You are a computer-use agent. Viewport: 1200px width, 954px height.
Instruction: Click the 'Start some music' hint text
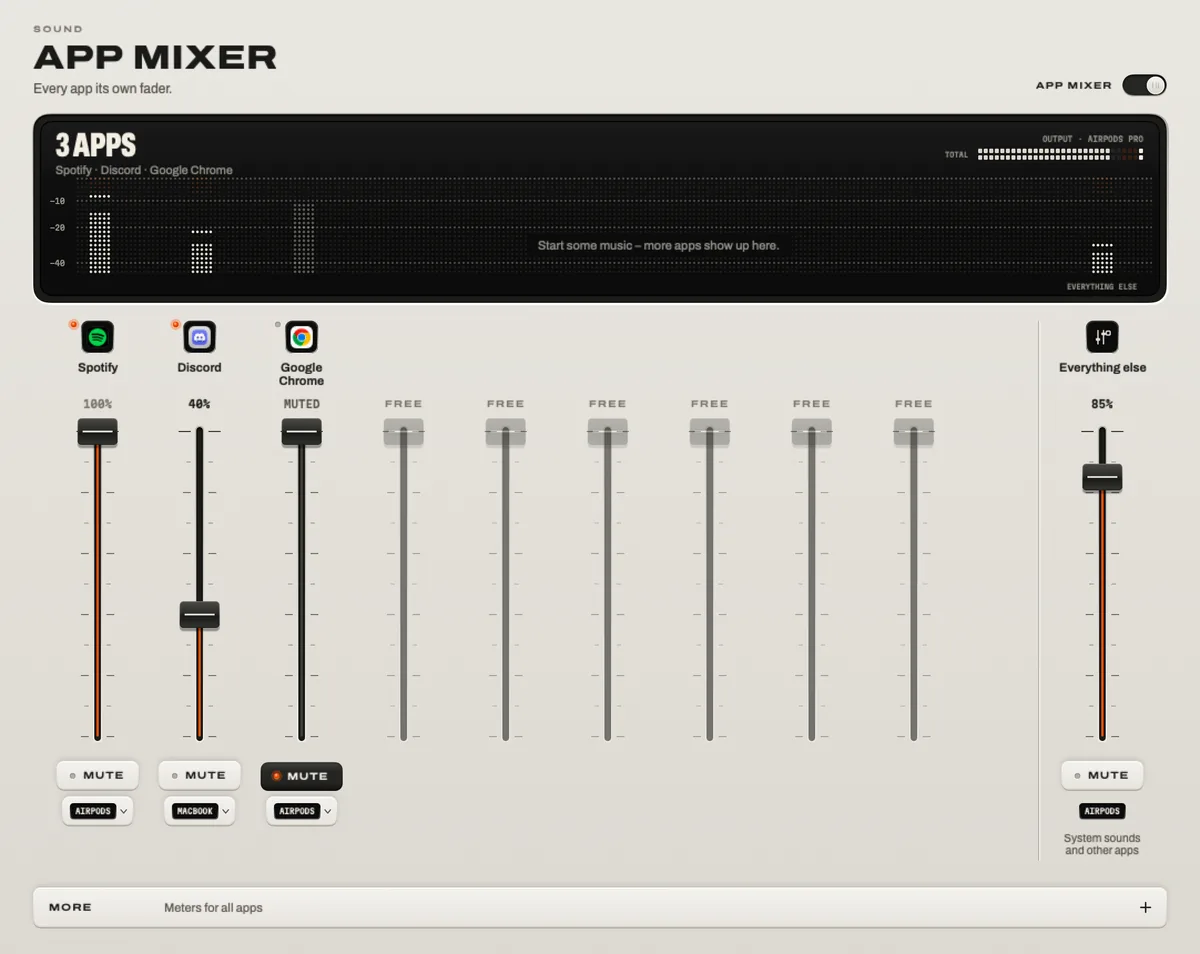click(x=658, y=245)
